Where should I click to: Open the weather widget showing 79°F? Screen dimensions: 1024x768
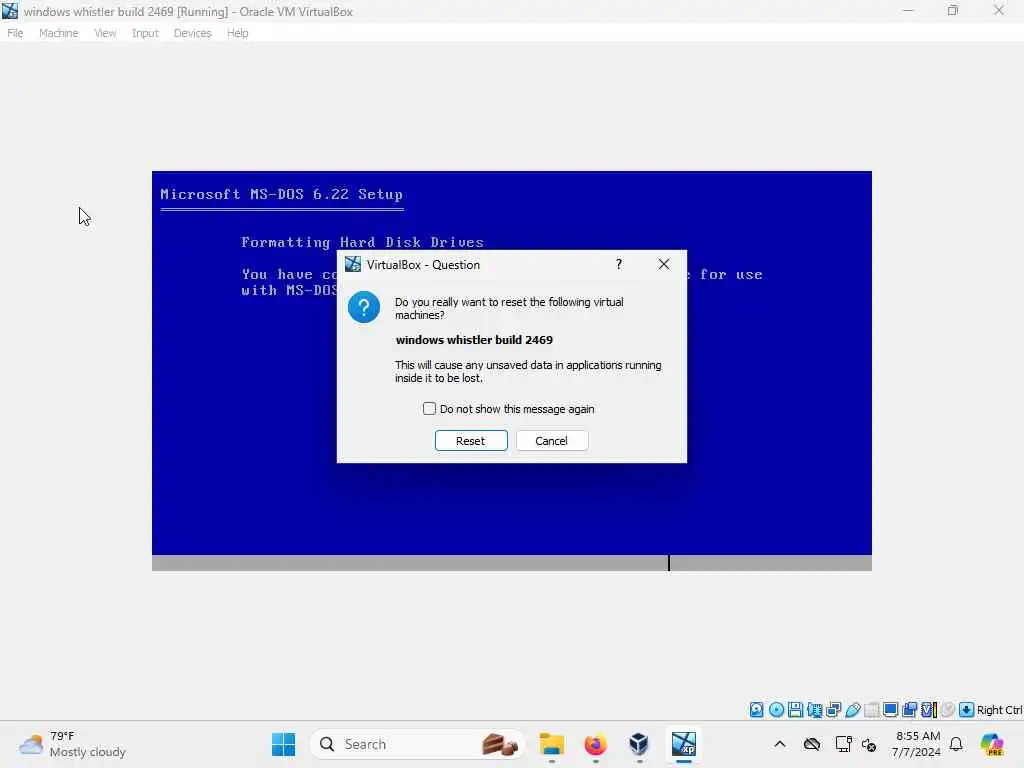pyautogui.click(x=72, y=744)
